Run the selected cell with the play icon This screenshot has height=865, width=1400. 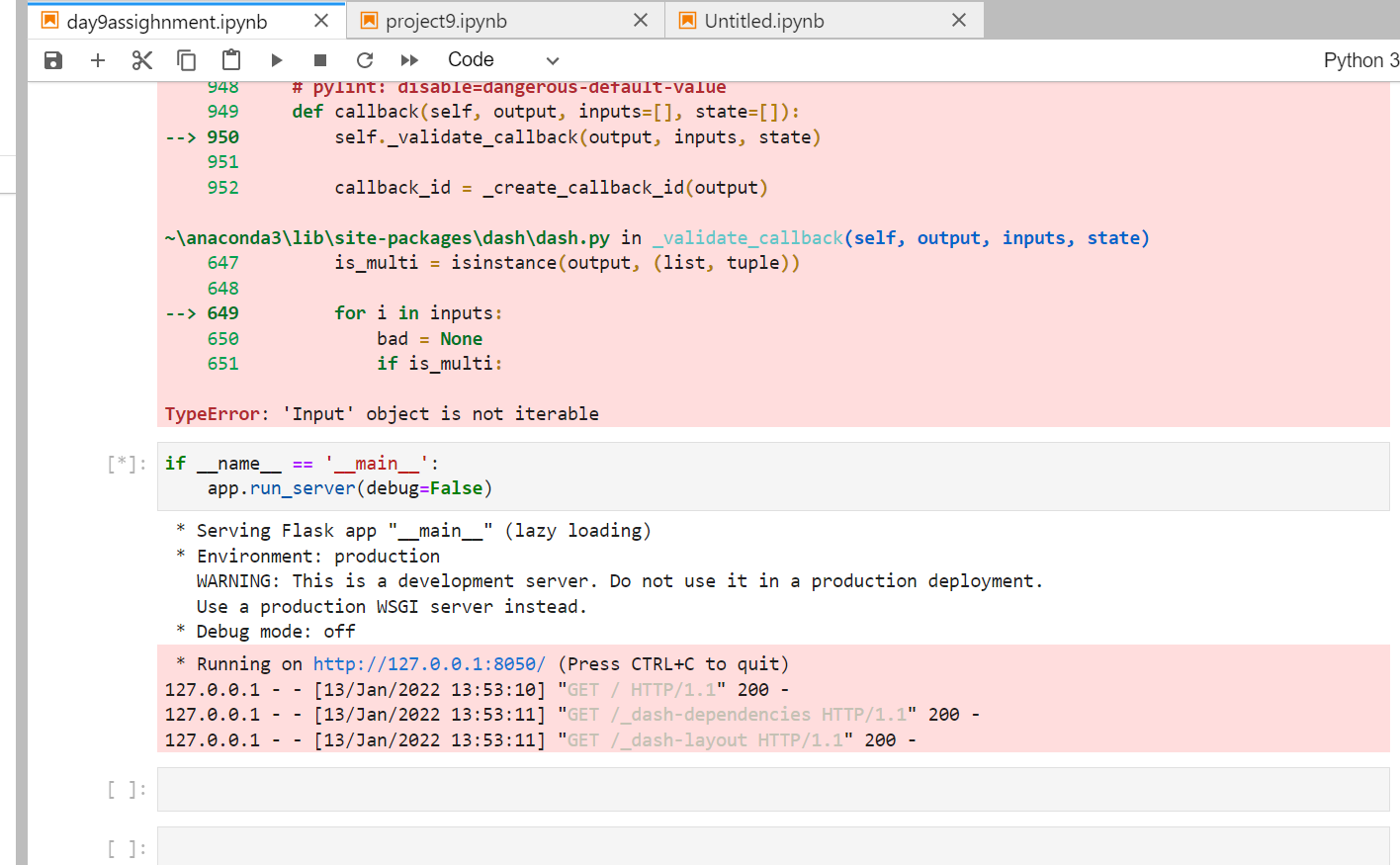[276, 60]
